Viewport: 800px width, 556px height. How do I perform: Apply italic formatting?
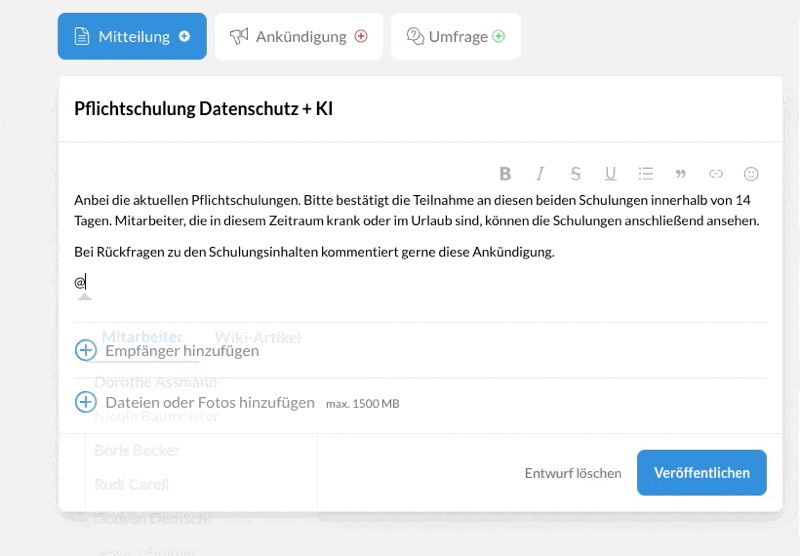point(540,173)
